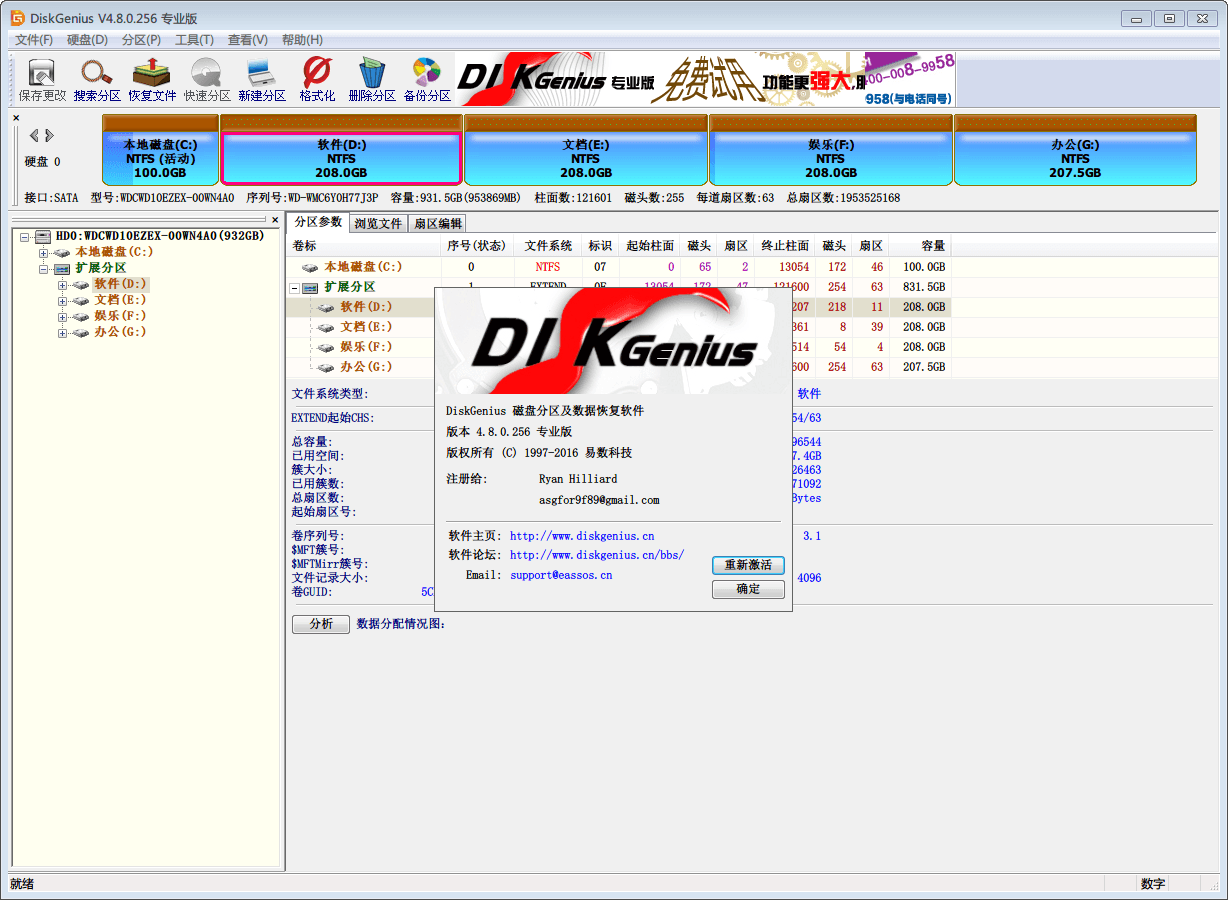This screenshot has height=900, width=1228.
Task: Open the 工具(T) menu
Action: 194,40
